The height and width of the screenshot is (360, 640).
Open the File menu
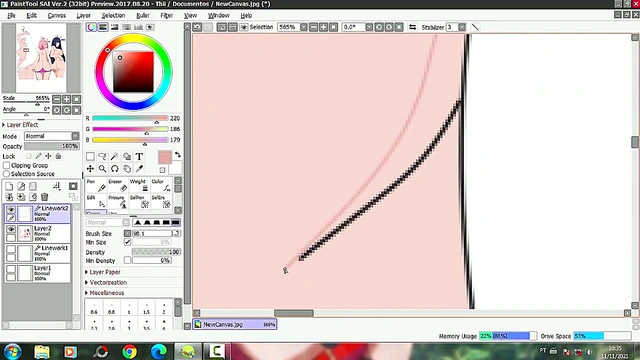pyautogui.click(x=11, y=16)
